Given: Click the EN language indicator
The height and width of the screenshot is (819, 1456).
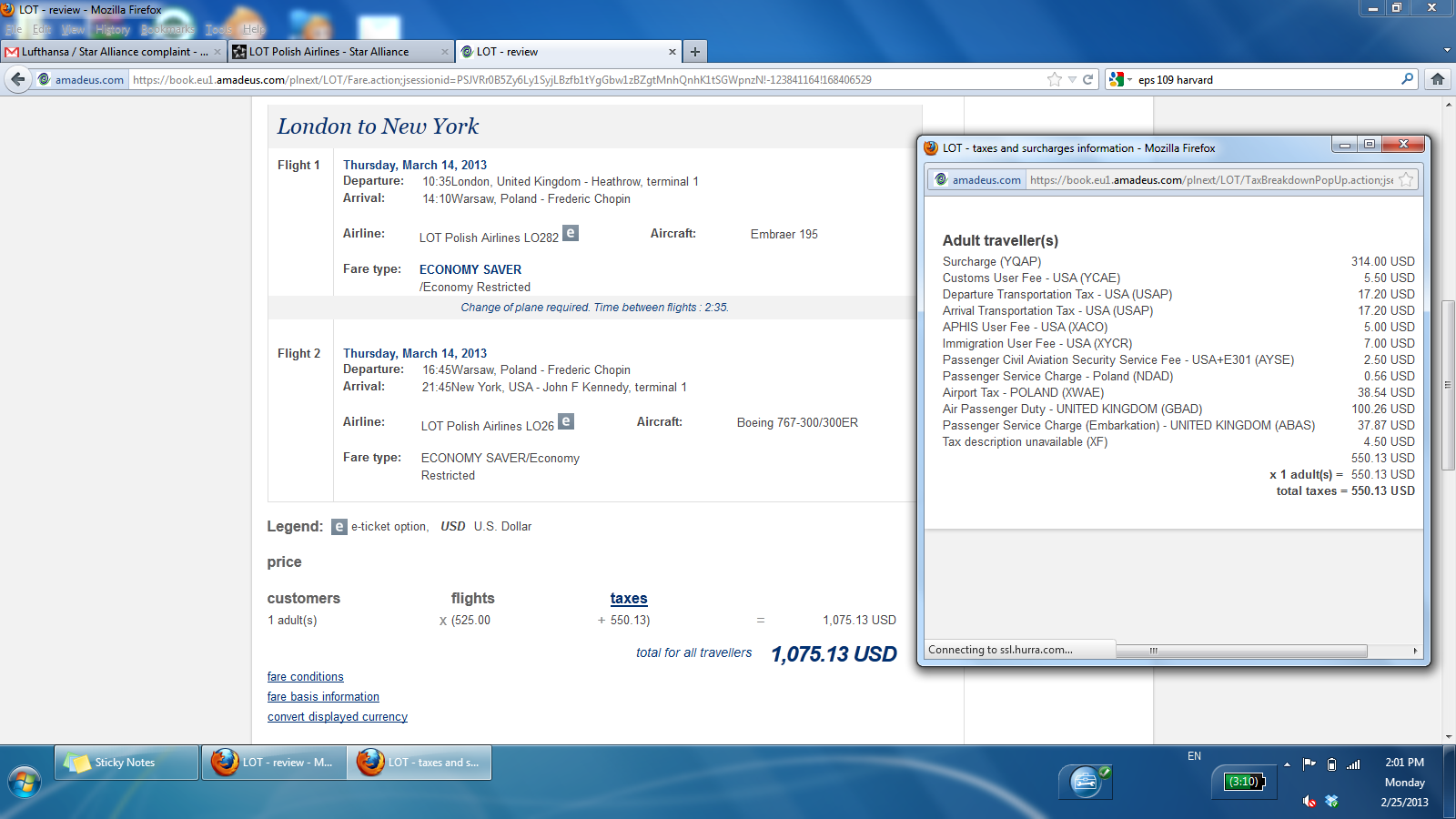Looking at the screenshot, I should click(1194, 756).
